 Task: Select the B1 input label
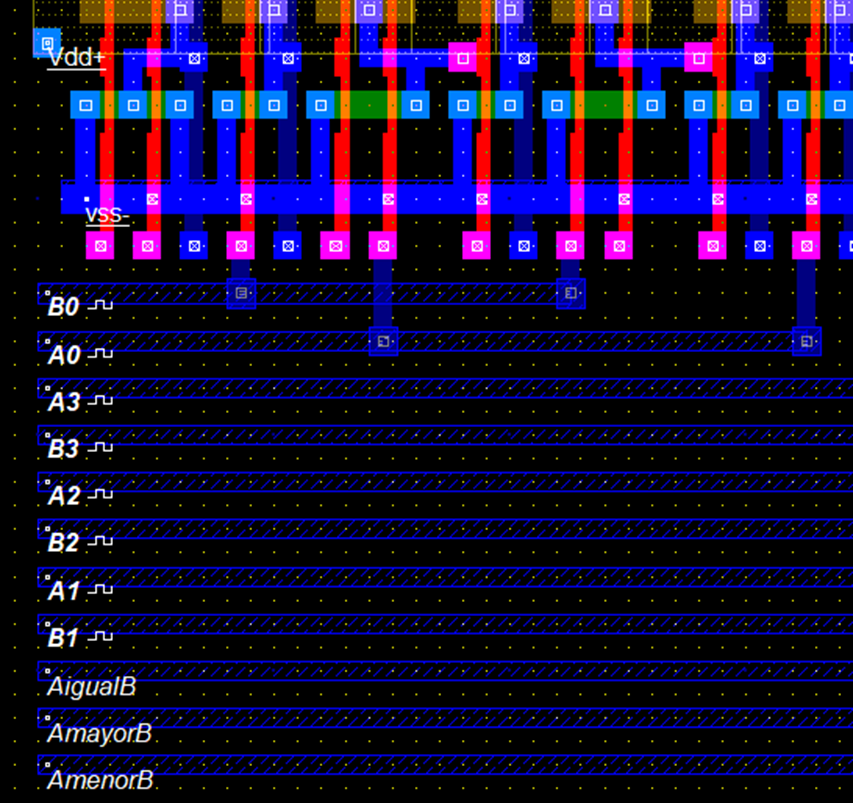(63, 638)
